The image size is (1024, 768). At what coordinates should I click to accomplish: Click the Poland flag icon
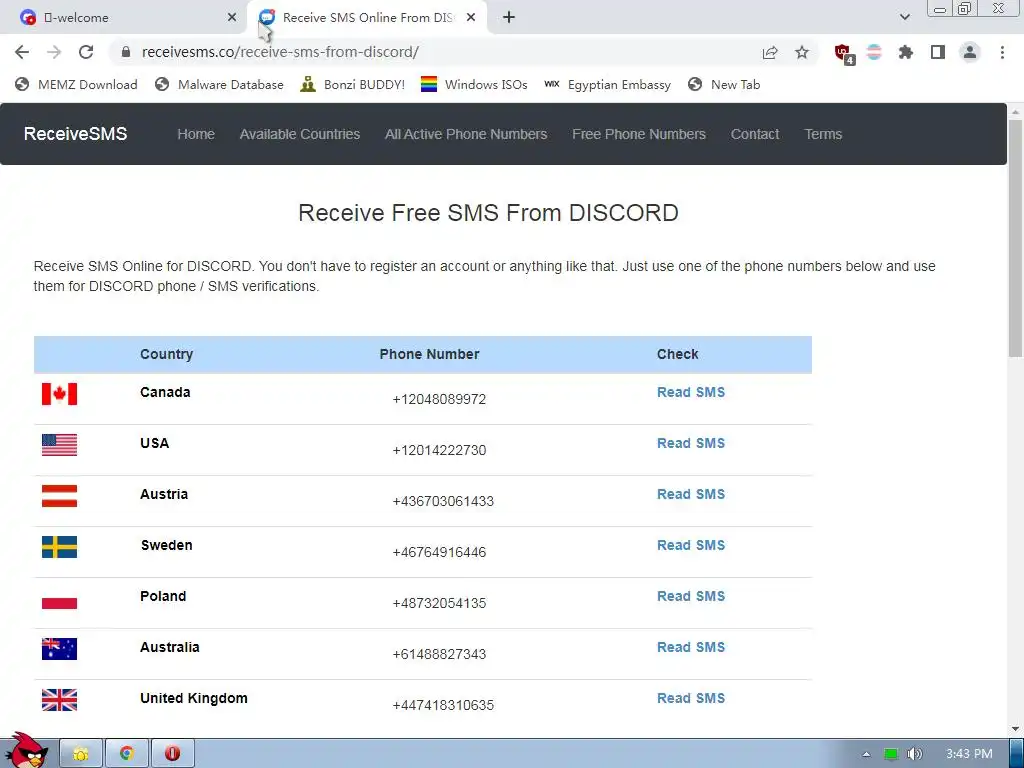pos(59,598)
